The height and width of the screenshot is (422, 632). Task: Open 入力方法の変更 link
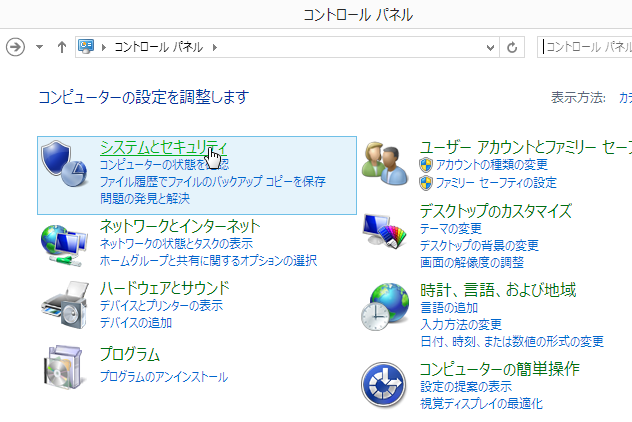pyautogui.click(x=461, y=325)
